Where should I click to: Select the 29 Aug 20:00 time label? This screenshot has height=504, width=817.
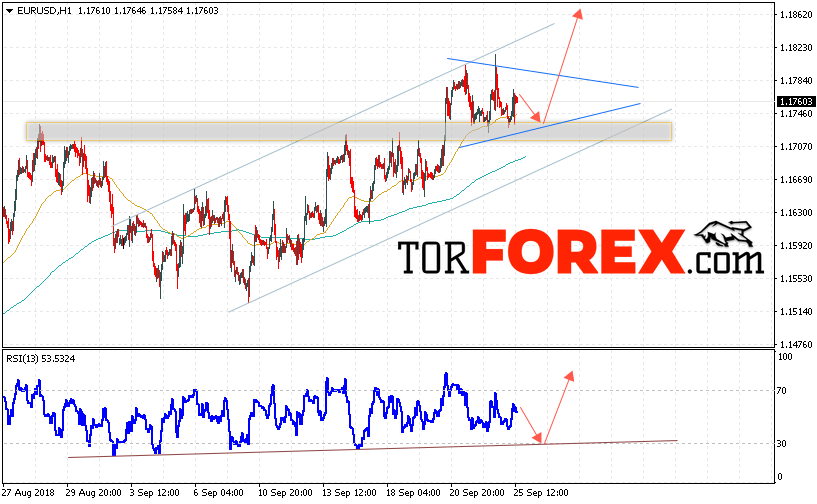click(94, 492)
